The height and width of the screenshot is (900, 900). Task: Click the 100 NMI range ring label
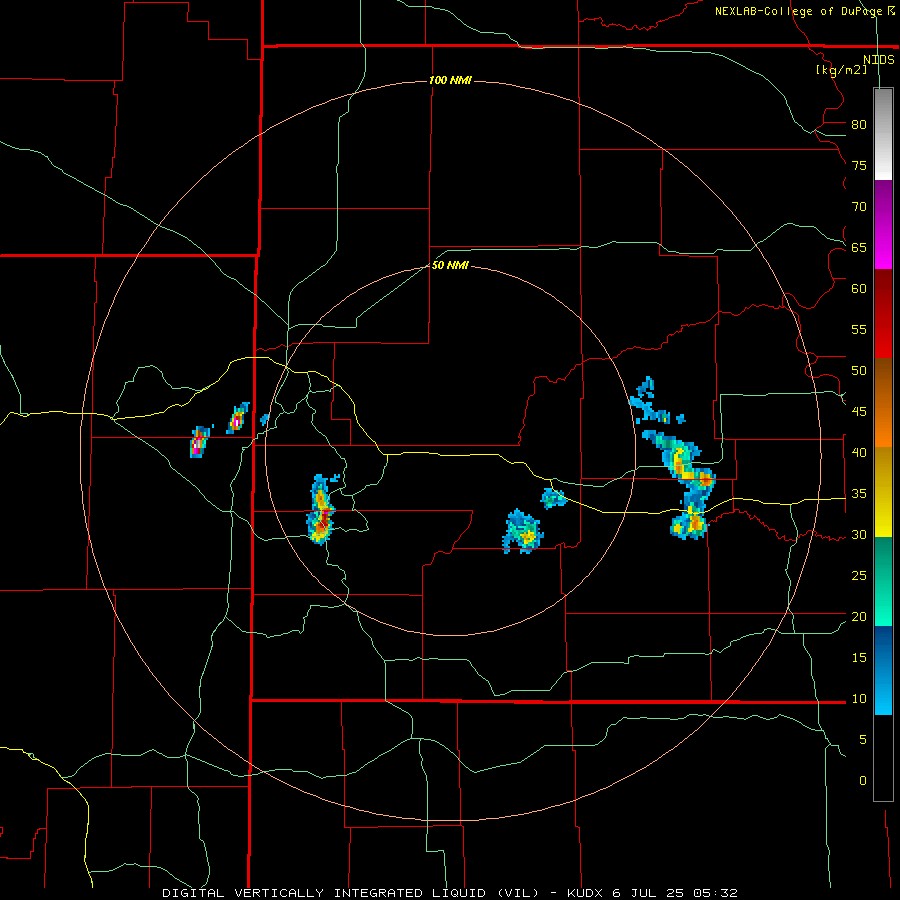click(x=450, y=80)
